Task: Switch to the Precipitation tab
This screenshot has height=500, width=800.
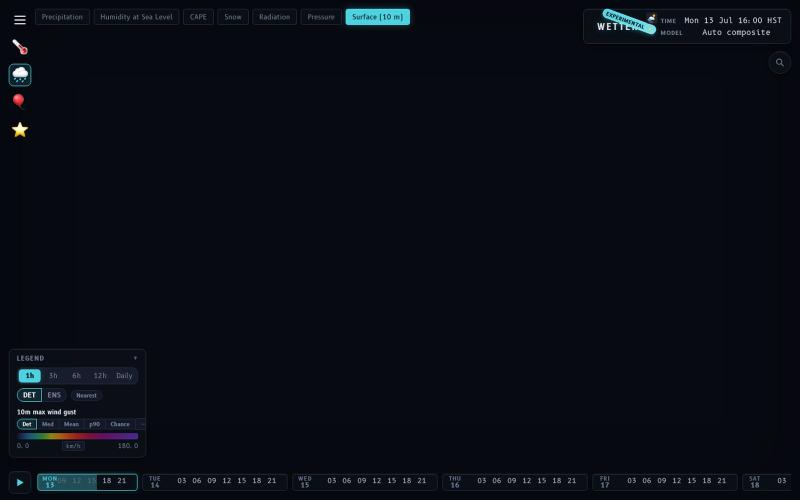Action: [62, 17]
